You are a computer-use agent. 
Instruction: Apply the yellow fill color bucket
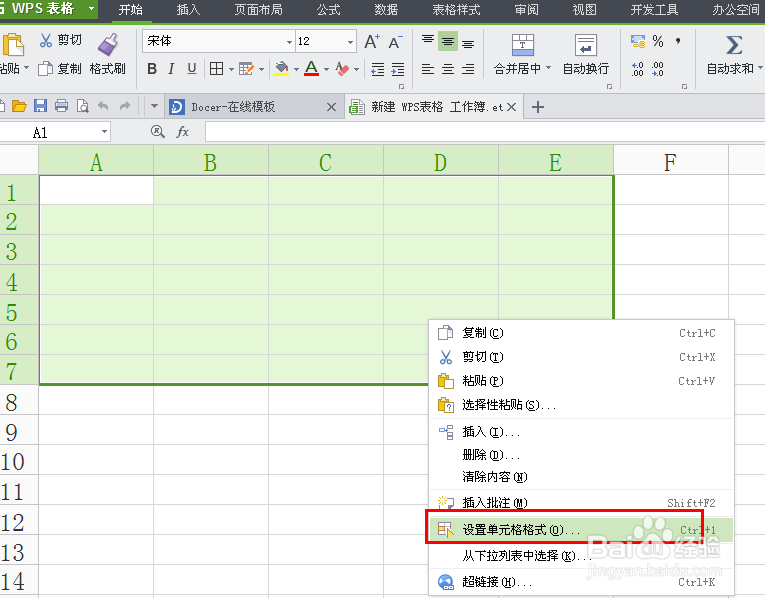[282, 69]
